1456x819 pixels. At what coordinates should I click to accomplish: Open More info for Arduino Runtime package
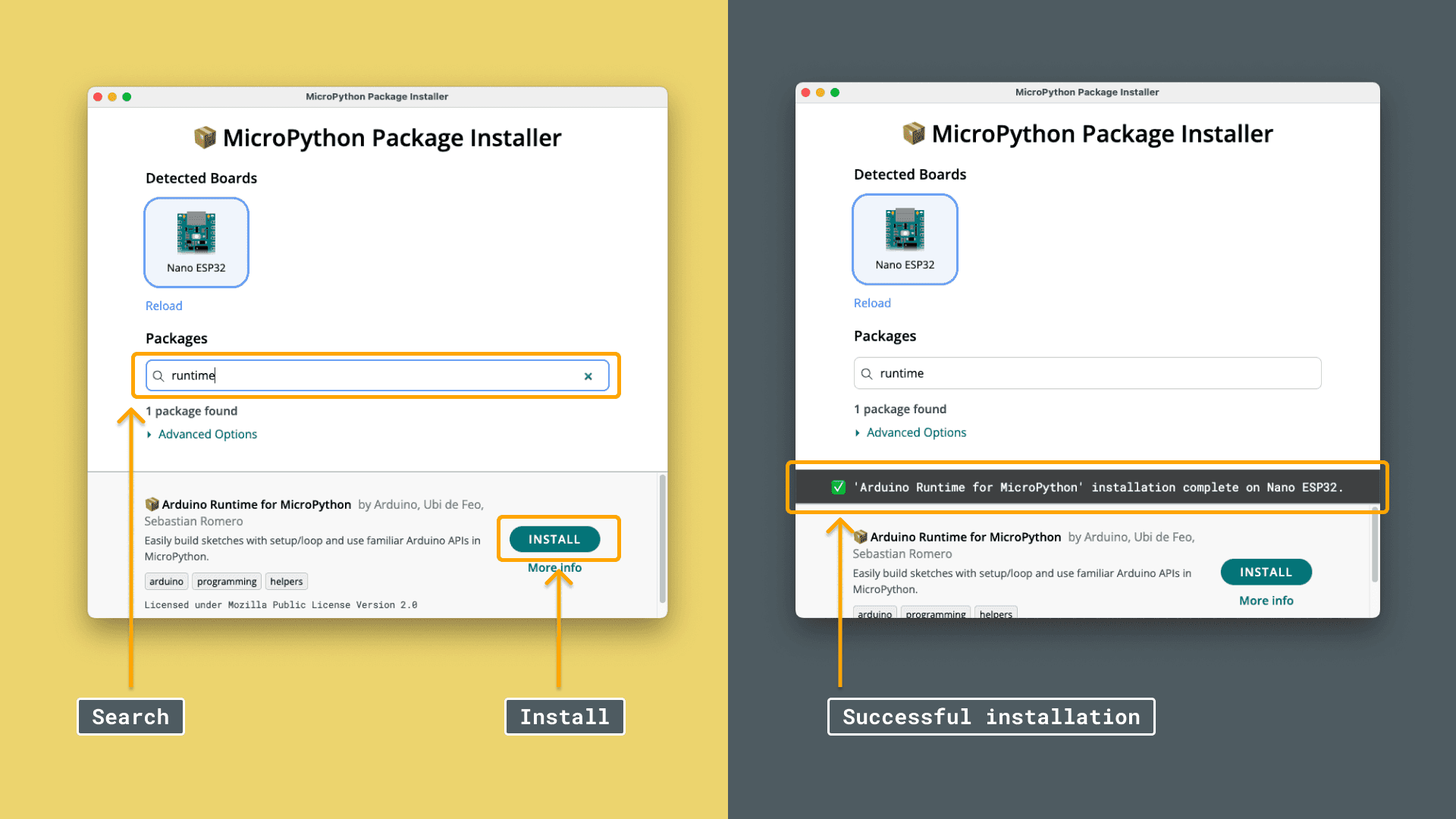554,567
